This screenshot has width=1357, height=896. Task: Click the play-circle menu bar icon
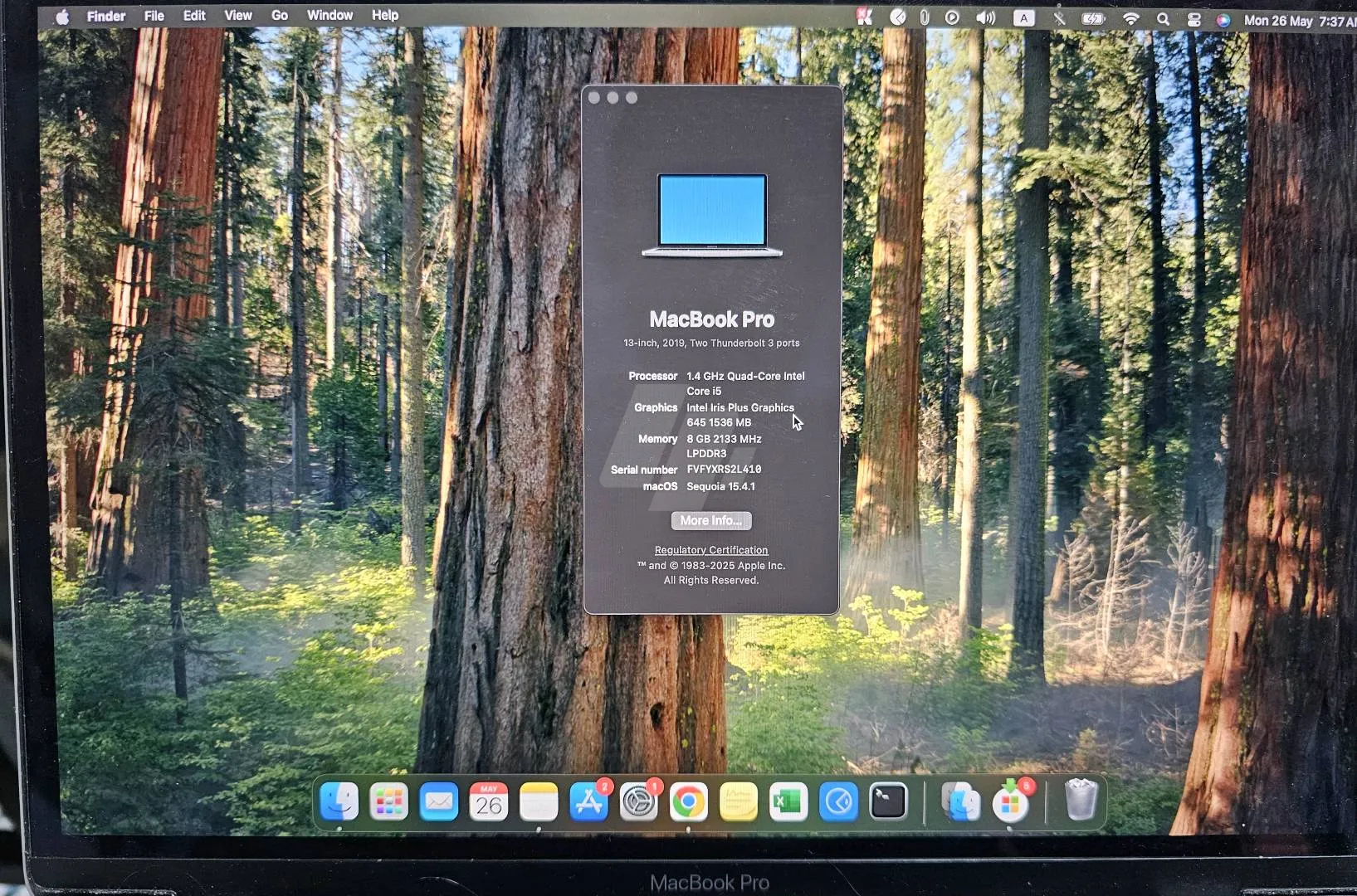[952, 17]
